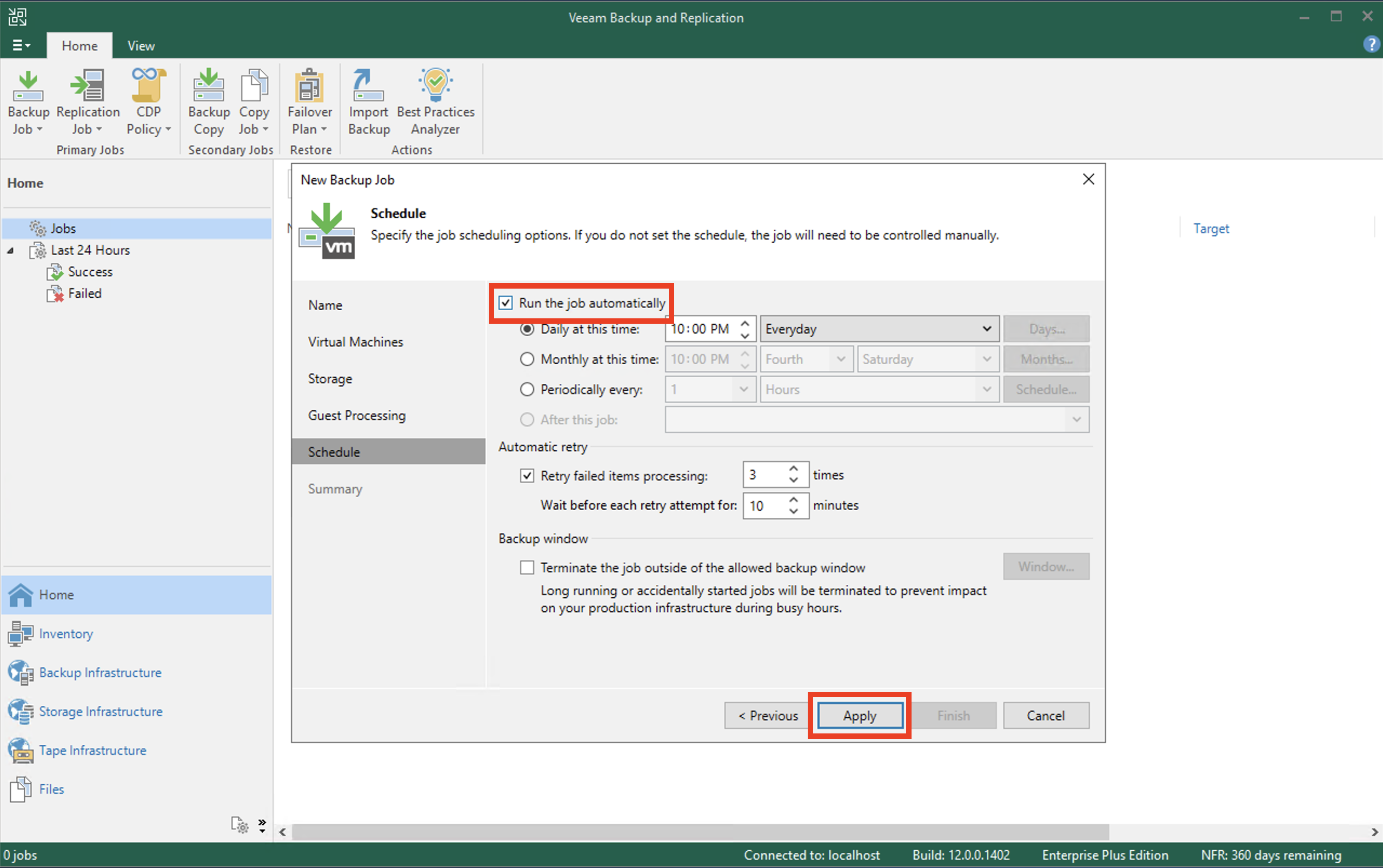Click the scroll left arrow
Viewport: 1383px width, 868px height.
point(282,832)
